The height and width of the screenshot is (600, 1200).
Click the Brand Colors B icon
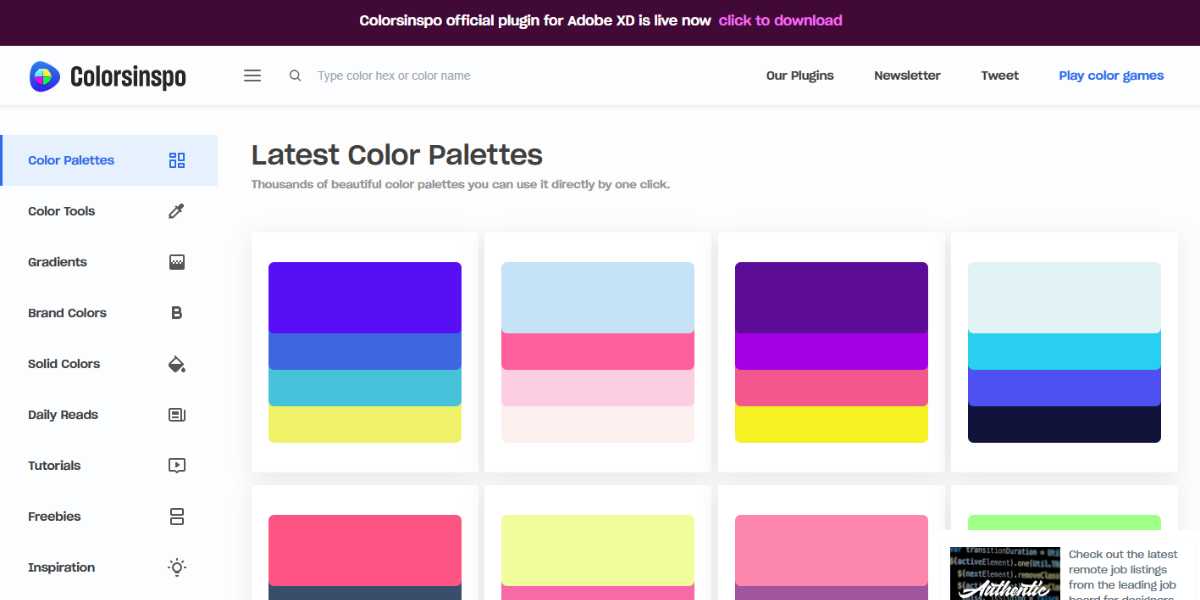pos(176,313)
